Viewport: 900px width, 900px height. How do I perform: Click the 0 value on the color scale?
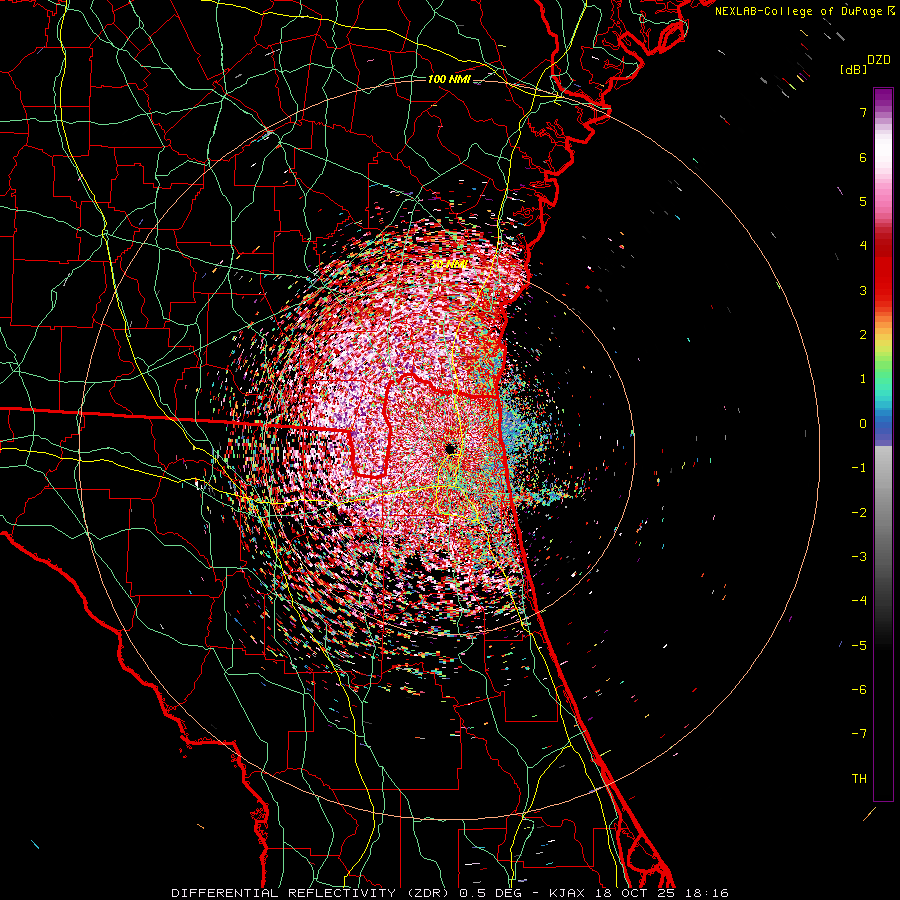click(863, 424)
